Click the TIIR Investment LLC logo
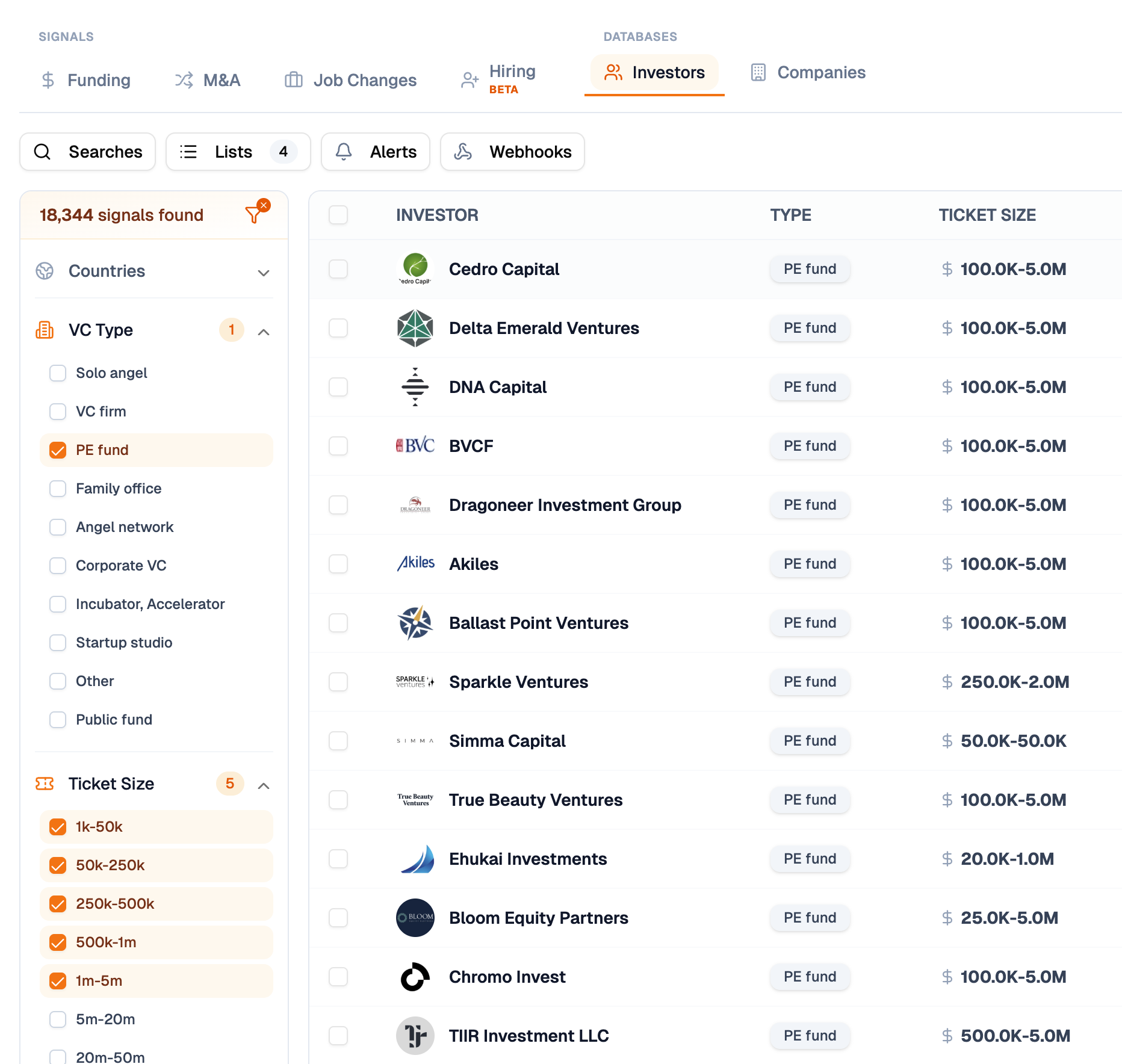 (x=415, y=1036)
